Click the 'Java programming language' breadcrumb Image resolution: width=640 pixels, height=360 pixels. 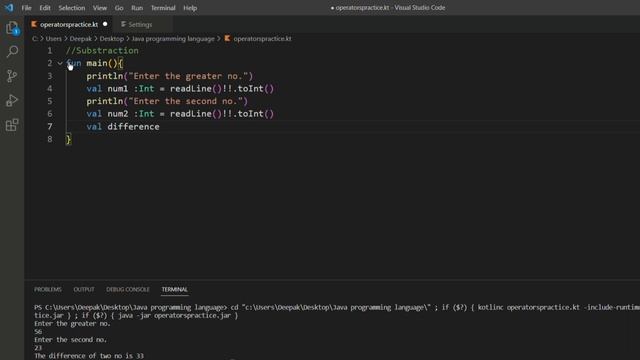click(173, 39)
